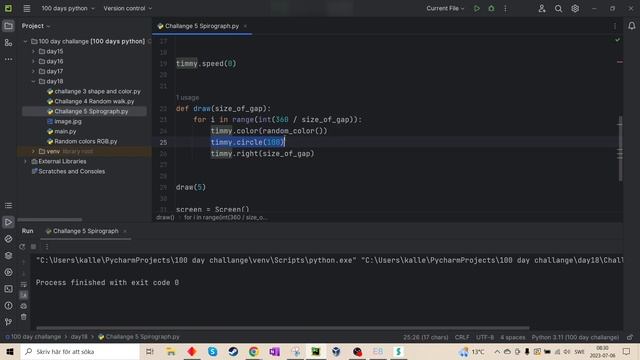The height and width of the screenshot is (360, 640).
Task: Open Challange 4 Random walk.py file
Action: (x=94, y=101)
